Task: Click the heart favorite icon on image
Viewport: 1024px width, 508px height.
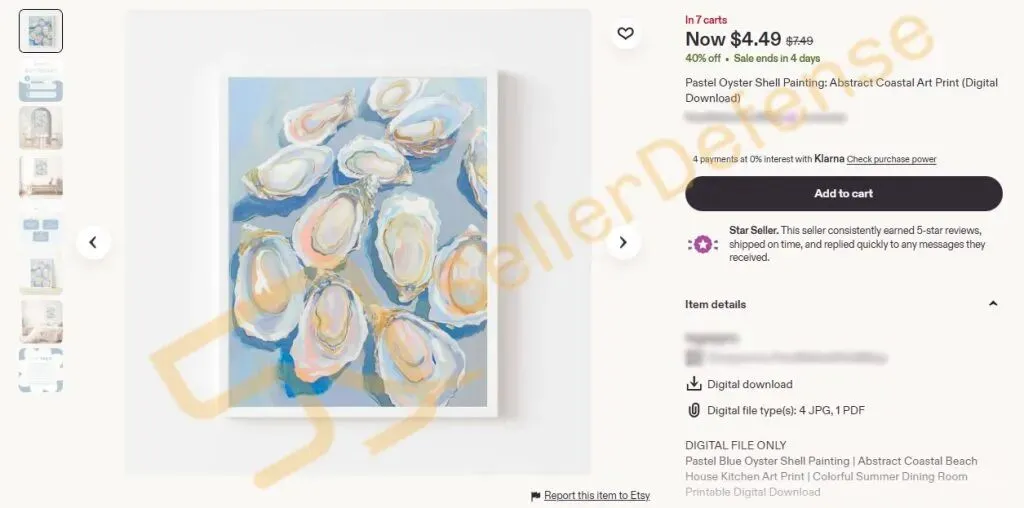Action: [626, 33]
